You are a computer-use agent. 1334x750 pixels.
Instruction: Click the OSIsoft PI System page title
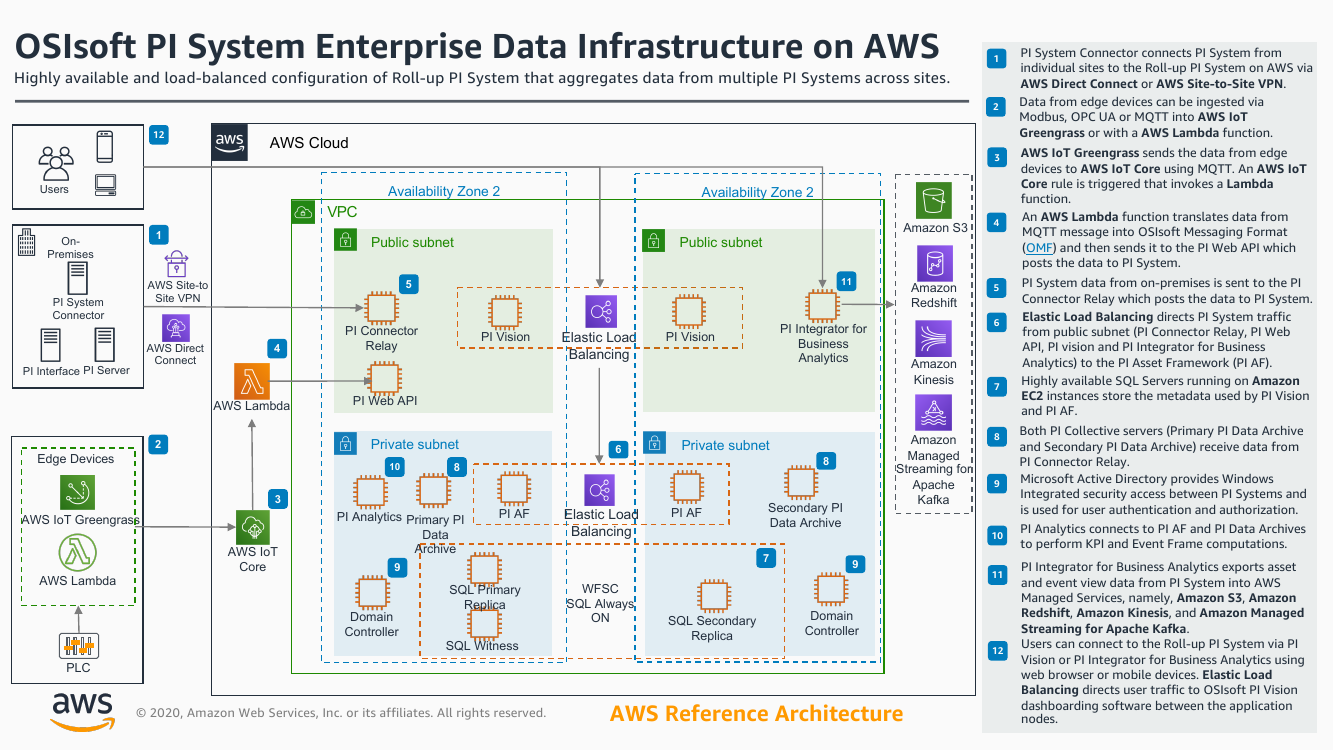tap(476, 46)
